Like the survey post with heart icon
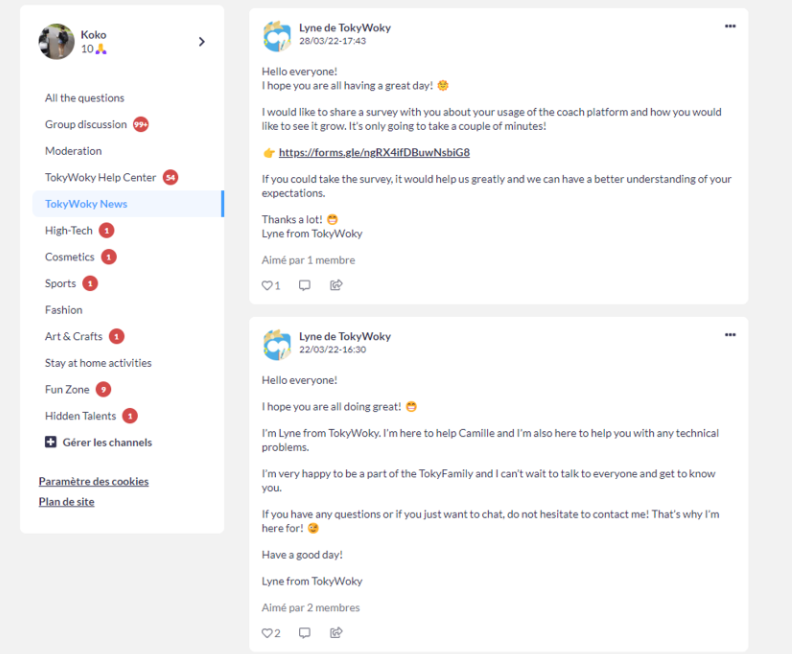The width and height of the screenshot is (792, 654). click(267, 285)
